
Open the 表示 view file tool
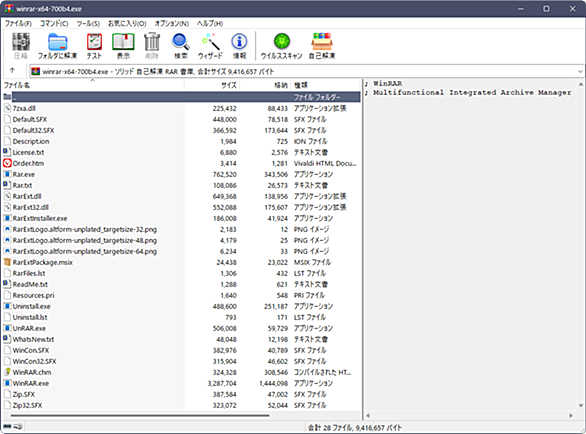point(123,42)
